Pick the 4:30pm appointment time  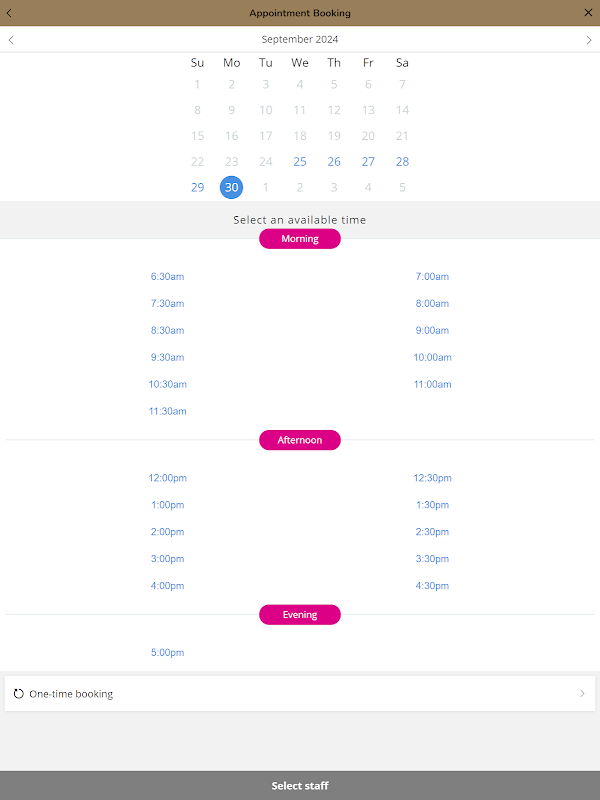tap(432, 586)
